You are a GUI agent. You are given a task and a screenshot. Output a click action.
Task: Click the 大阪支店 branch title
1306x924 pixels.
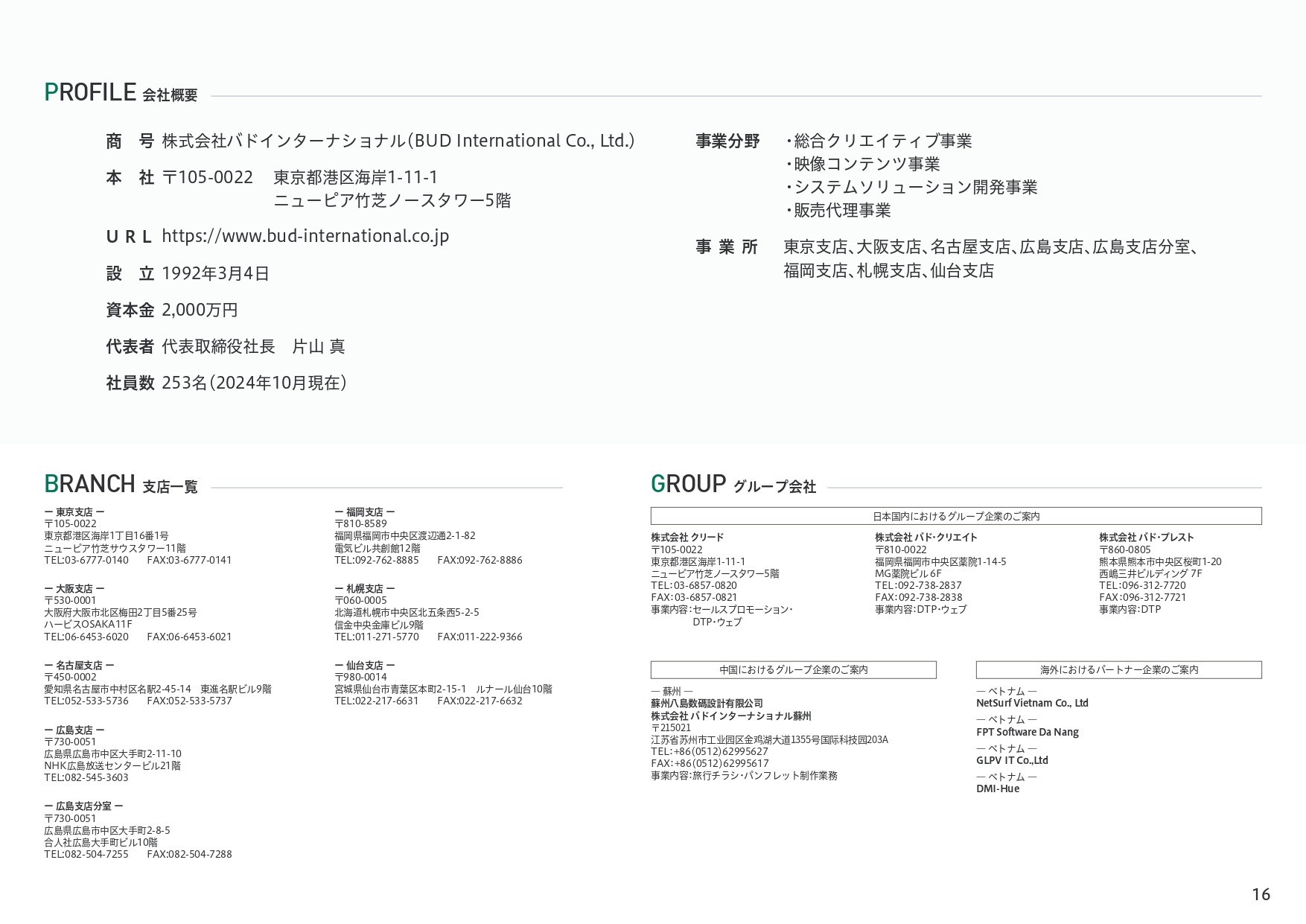[74, 588]
